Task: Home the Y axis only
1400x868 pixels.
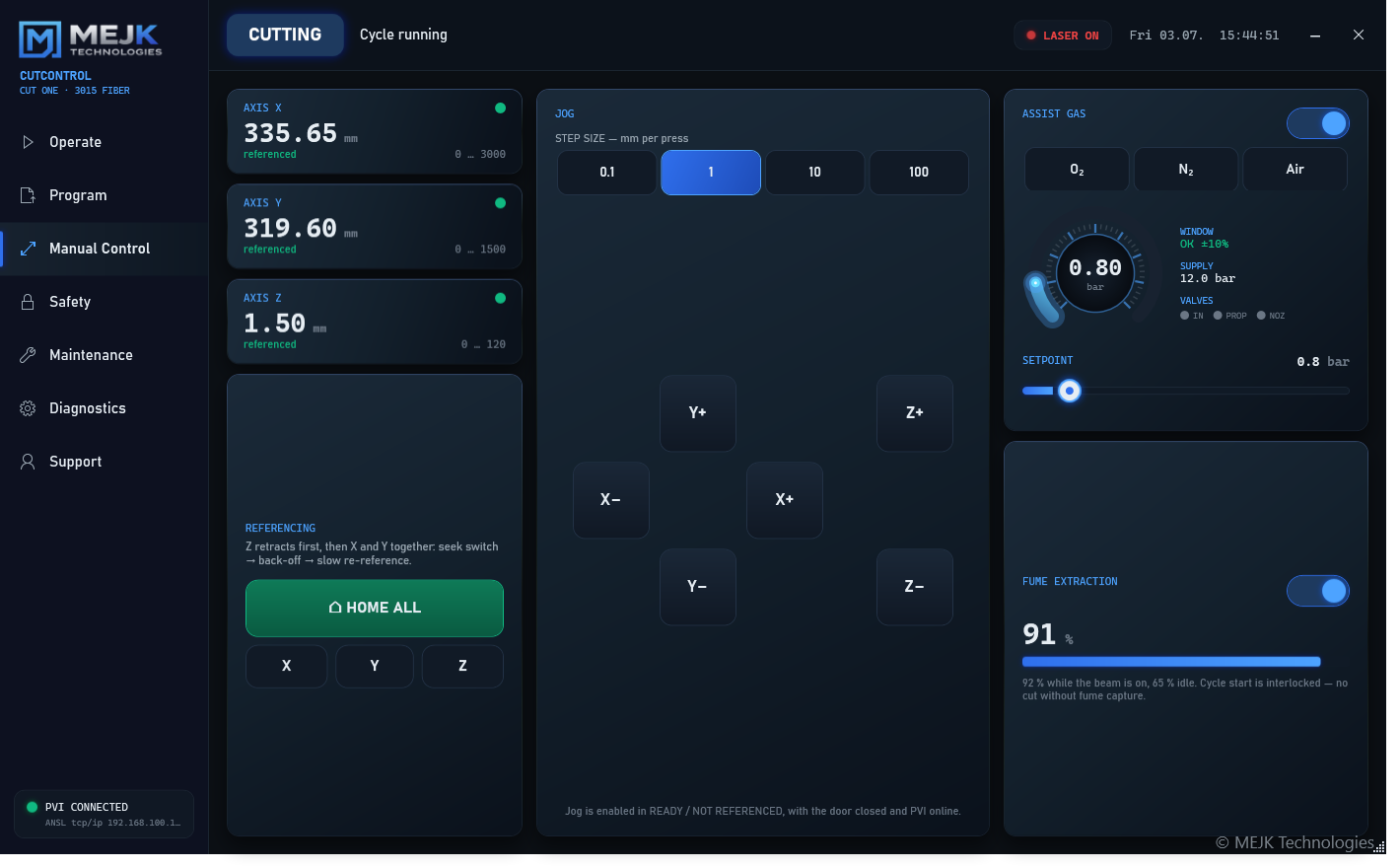Action: [x=375, y=666]
